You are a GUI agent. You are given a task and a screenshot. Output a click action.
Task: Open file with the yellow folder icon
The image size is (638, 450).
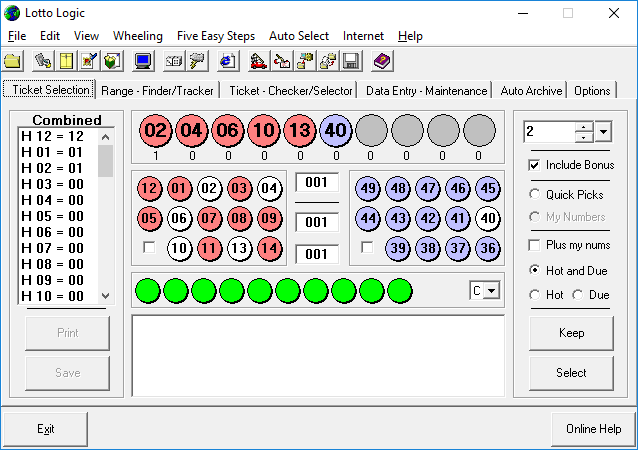(x=13, y=61)
